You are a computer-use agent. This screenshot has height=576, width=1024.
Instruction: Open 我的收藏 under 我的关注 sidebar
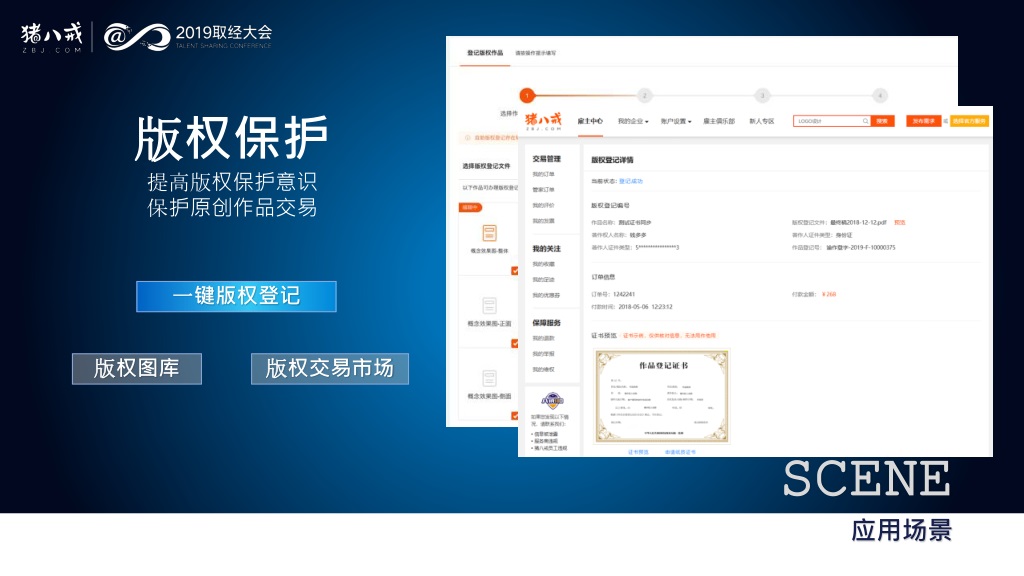point(543,264)
